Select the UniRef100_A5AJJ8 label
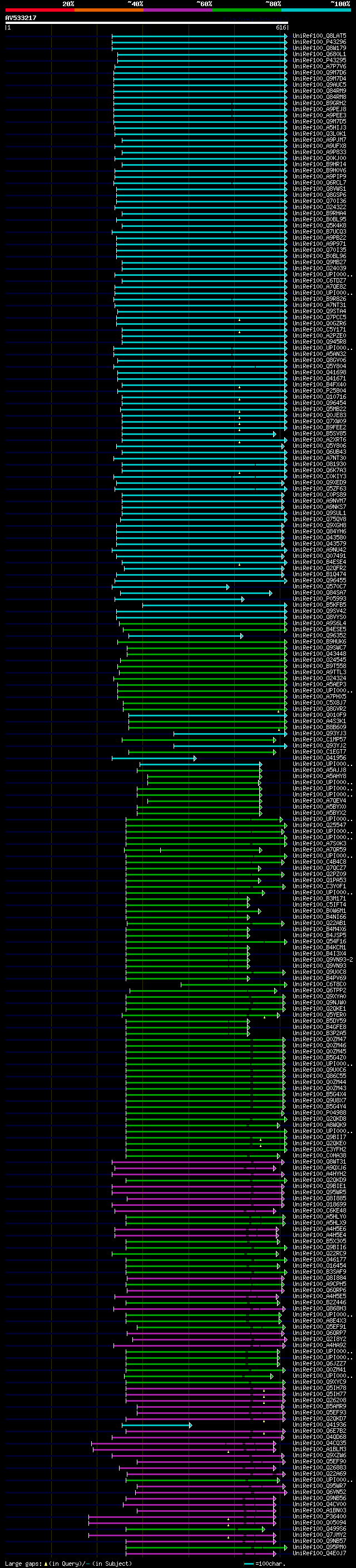The height and width of the screenshot is (1568, 356). tap(319, 770)
